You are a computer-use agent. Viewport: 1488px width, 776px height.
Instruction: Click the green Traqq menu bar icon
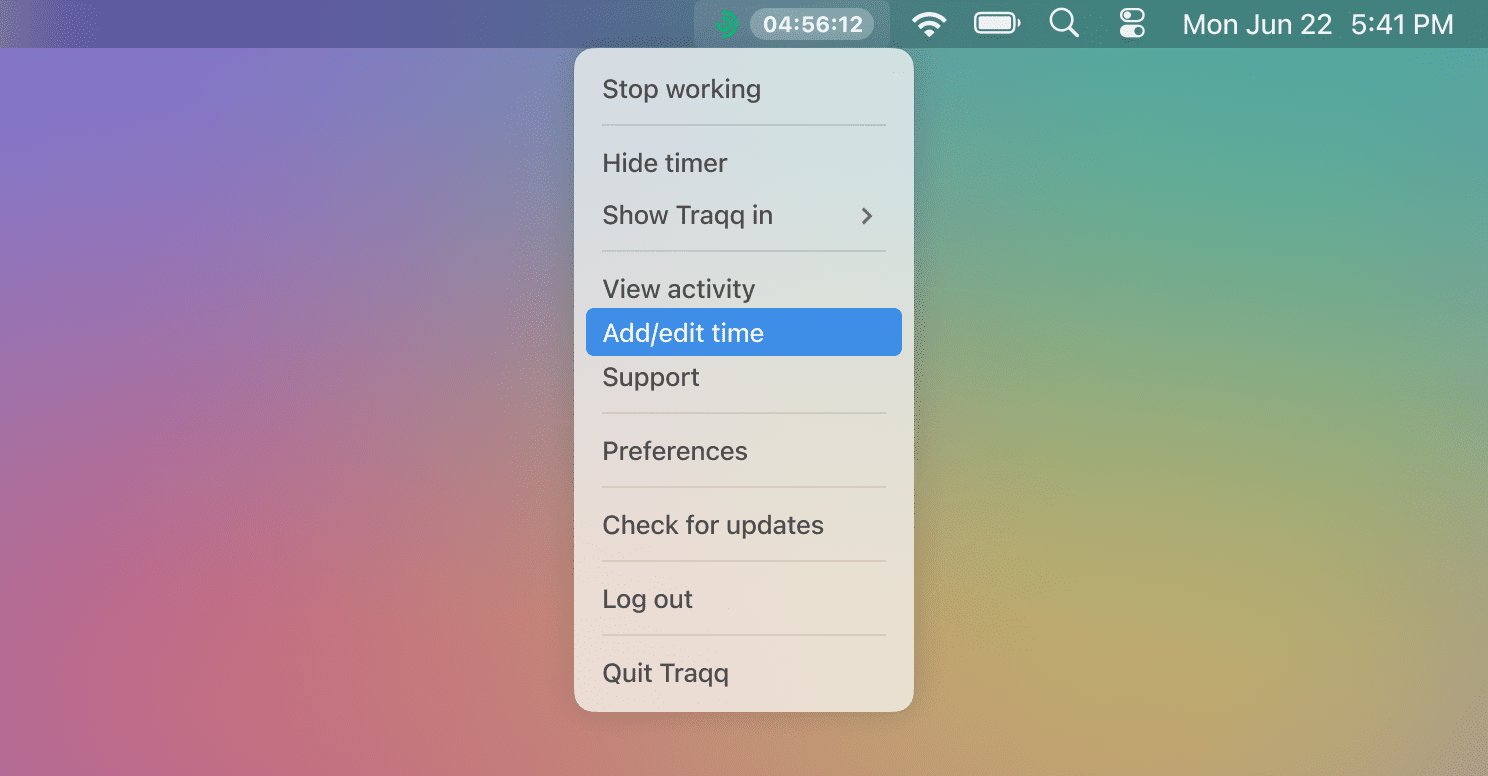coord(728,24)
